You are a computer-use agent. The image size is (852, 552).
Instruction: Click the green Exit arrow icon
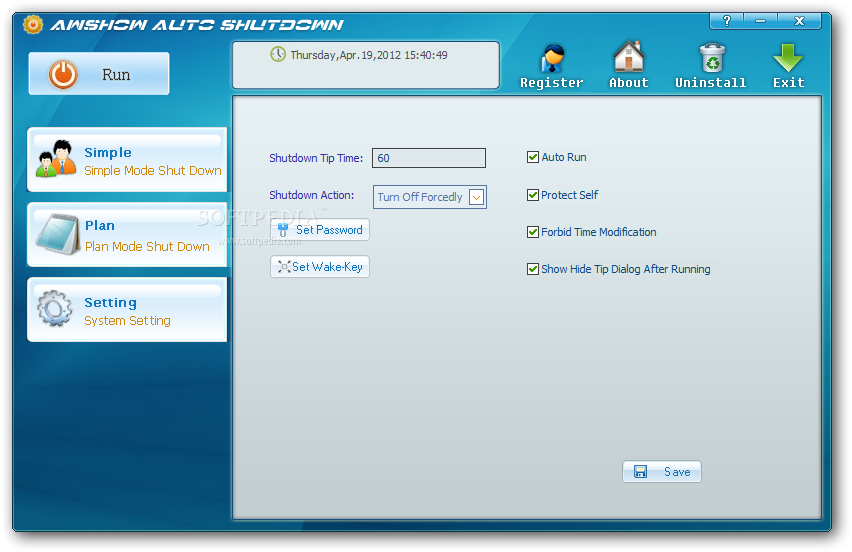pyautogui.click(x=788, y=58)
